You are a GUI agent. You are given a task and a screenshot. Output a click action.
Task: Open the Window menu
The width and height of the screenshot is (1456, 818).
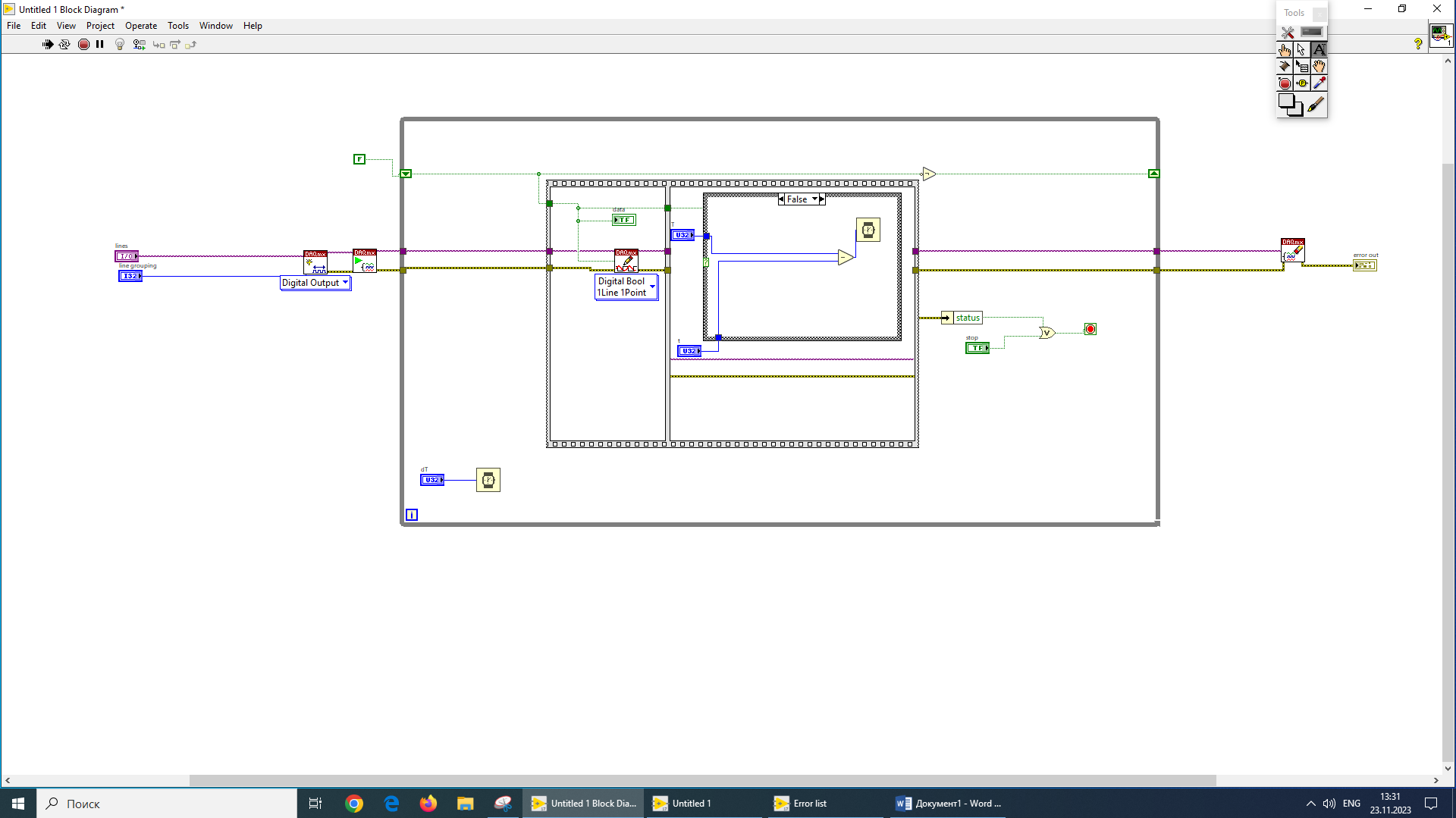click(216, 26)
